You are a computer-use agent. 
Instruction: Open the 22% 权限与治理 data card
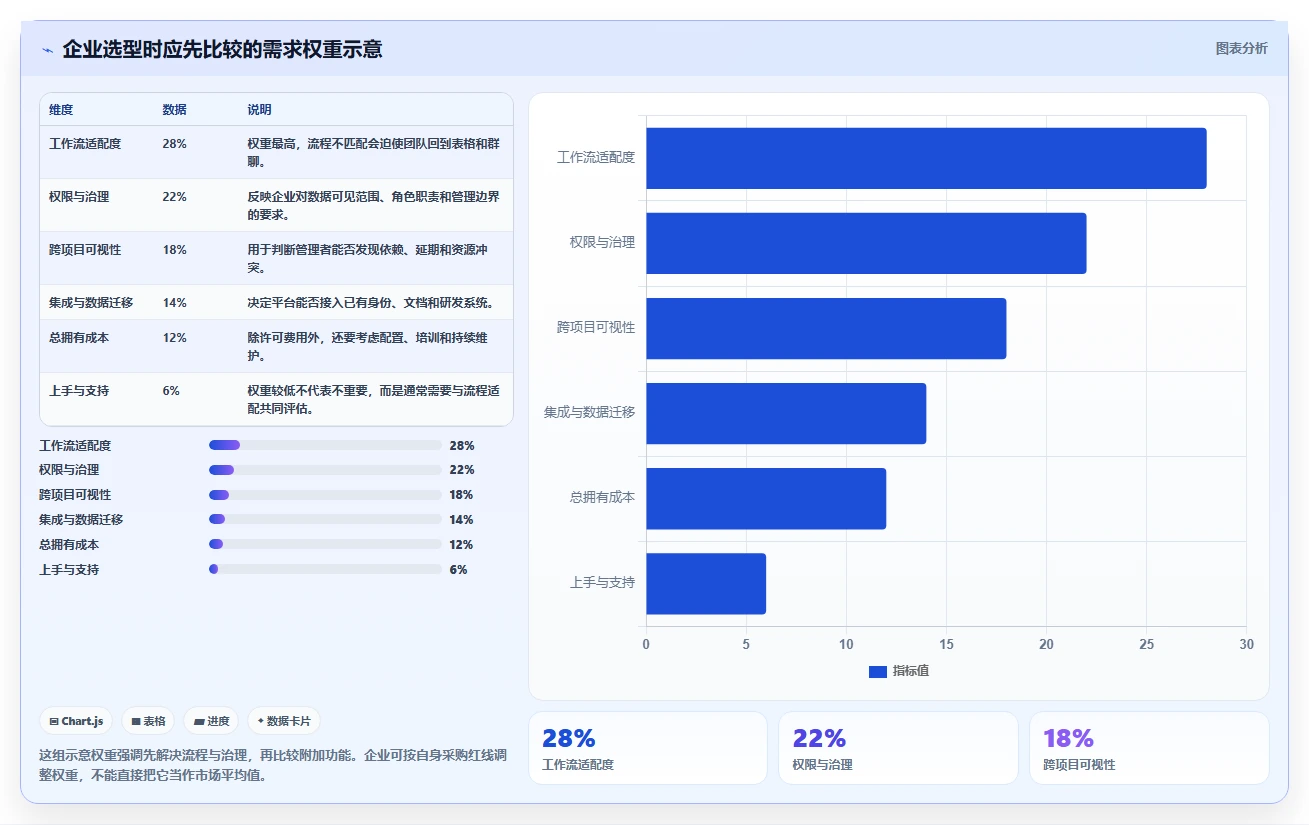point(898,748)
